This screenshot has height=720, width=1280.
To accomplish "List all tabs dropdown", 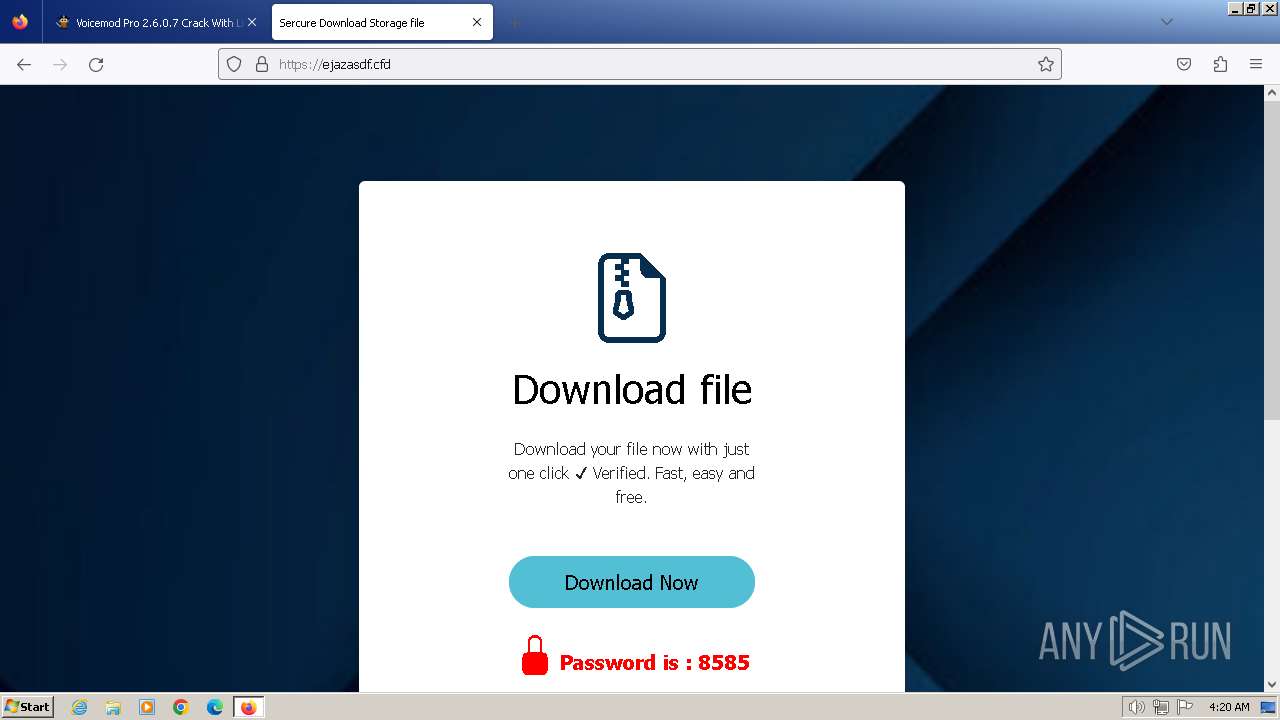I will [x=1167, y=22].
